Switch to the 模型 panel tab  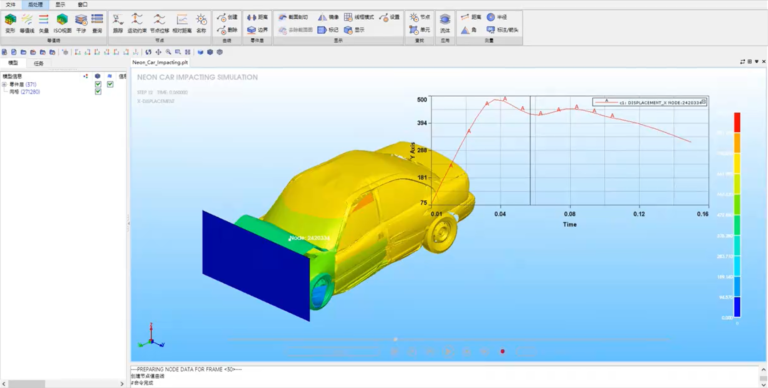[13, 63]
